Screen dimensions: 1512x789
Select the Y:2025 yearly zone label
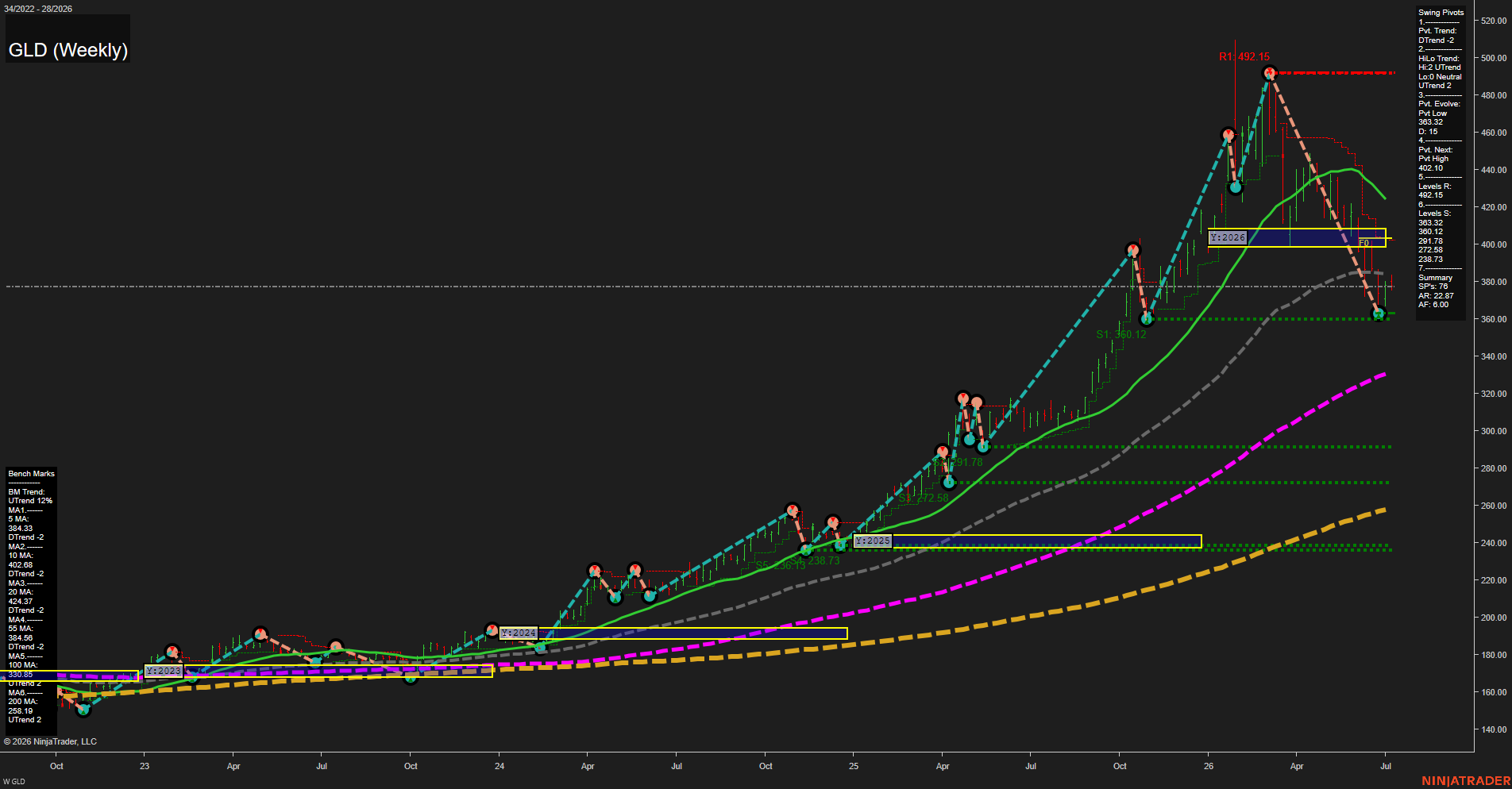pos(873,541)
